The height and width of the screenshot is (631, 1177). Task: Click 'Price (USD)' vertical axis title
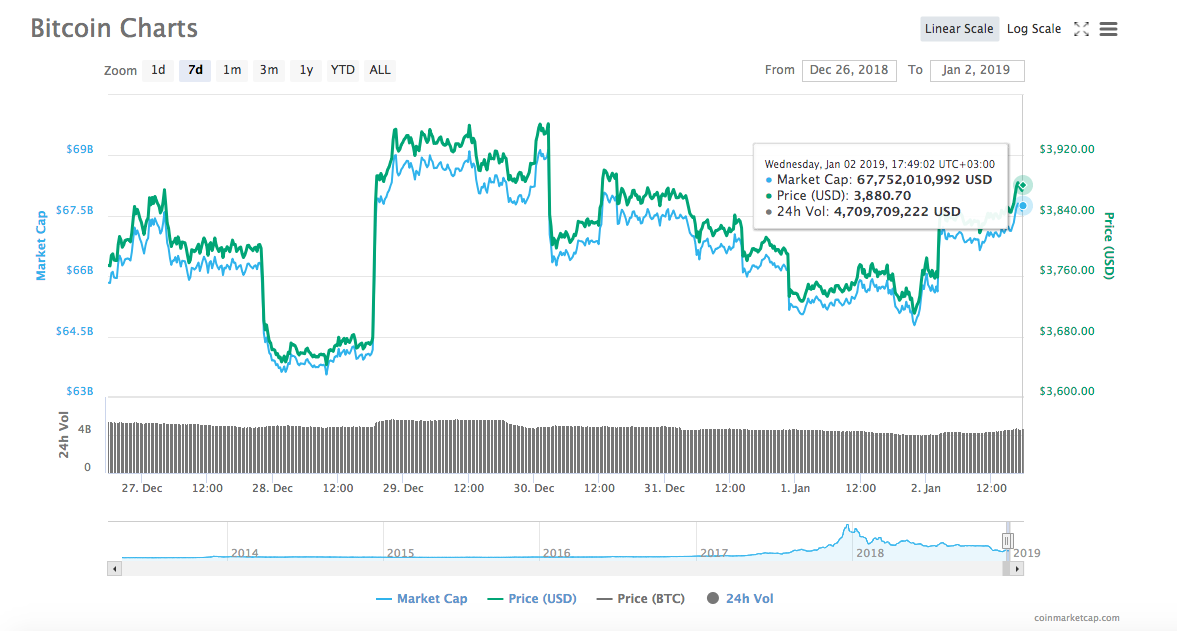[1109, 245]
